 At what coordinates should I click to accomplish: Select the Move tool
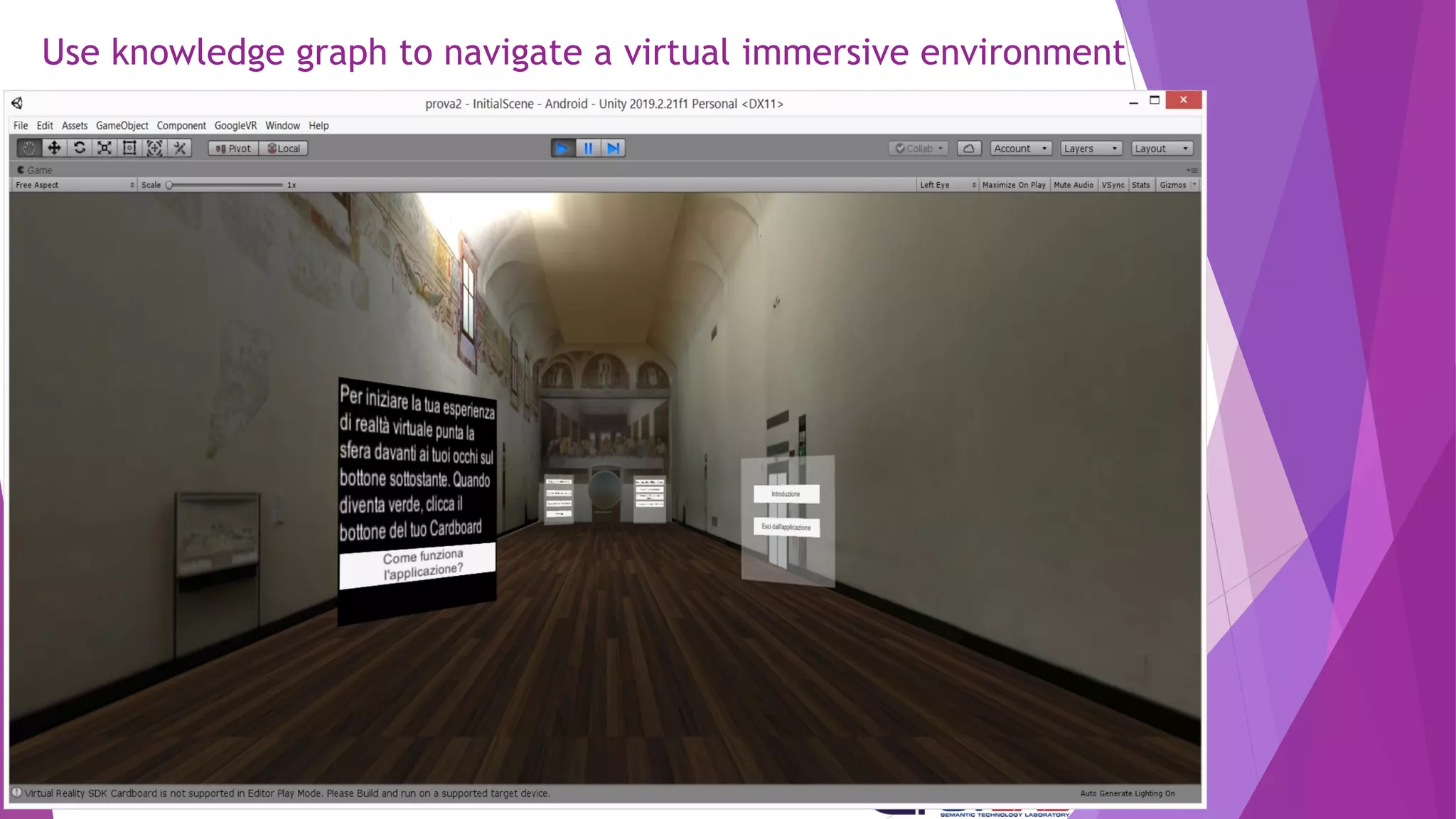pos(54,148)
